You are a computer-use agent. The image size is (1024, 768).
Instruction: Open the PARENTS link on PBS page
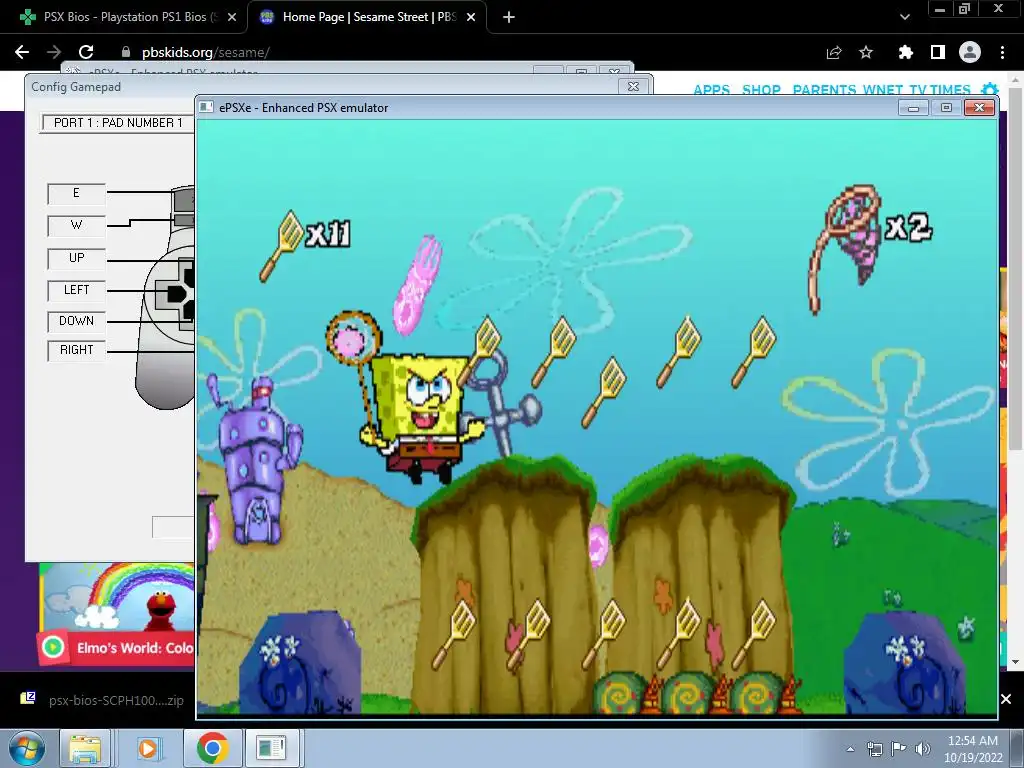point(824,89)
